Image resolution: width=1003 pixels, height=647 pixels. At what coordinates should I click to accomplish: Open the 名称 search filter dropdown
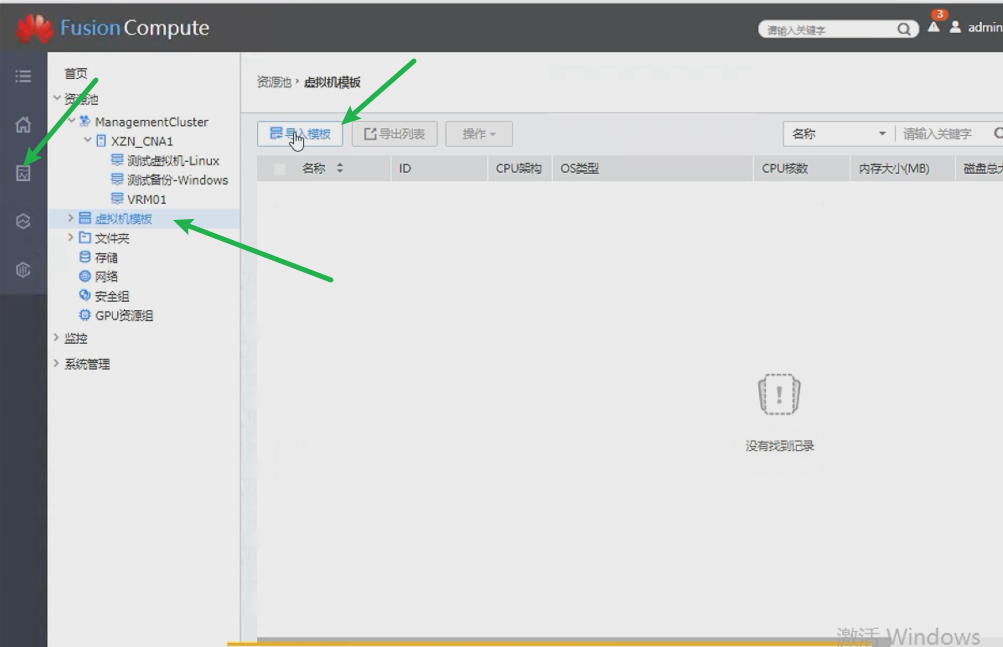click(838, 134)
